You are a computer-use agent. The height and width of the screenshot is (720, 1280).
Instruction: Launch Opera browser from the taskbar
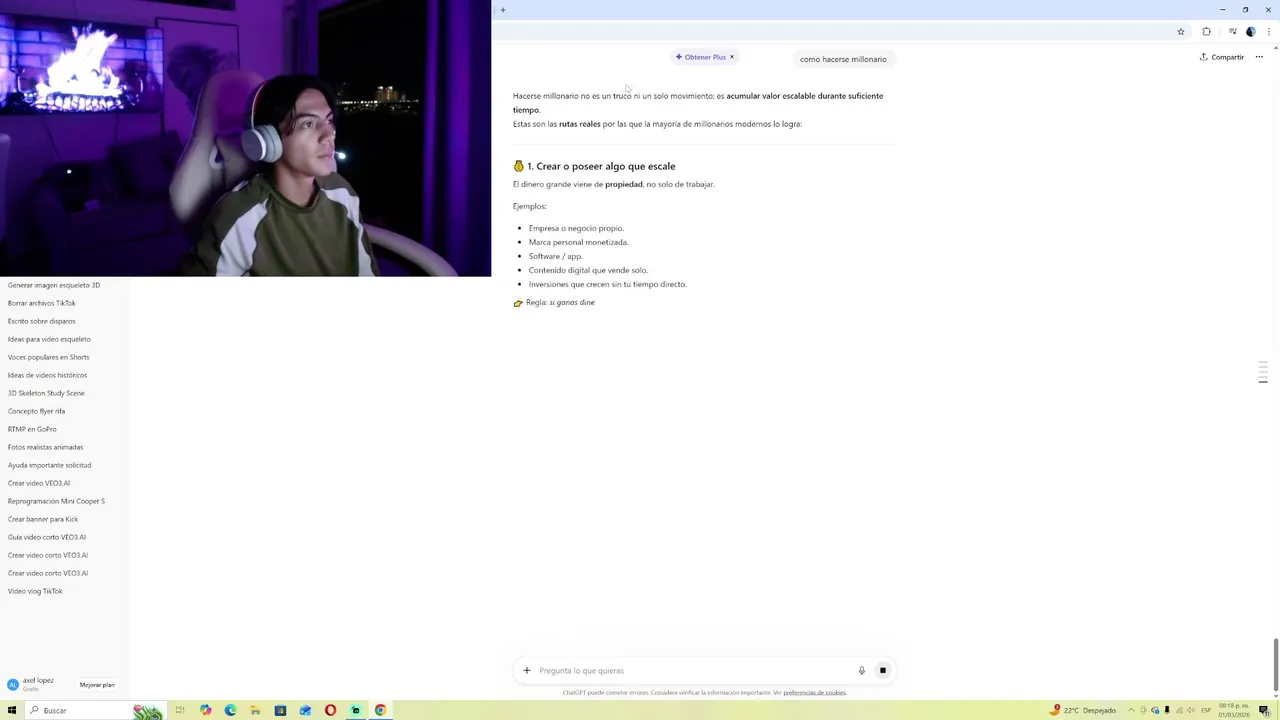coord(330,710)
